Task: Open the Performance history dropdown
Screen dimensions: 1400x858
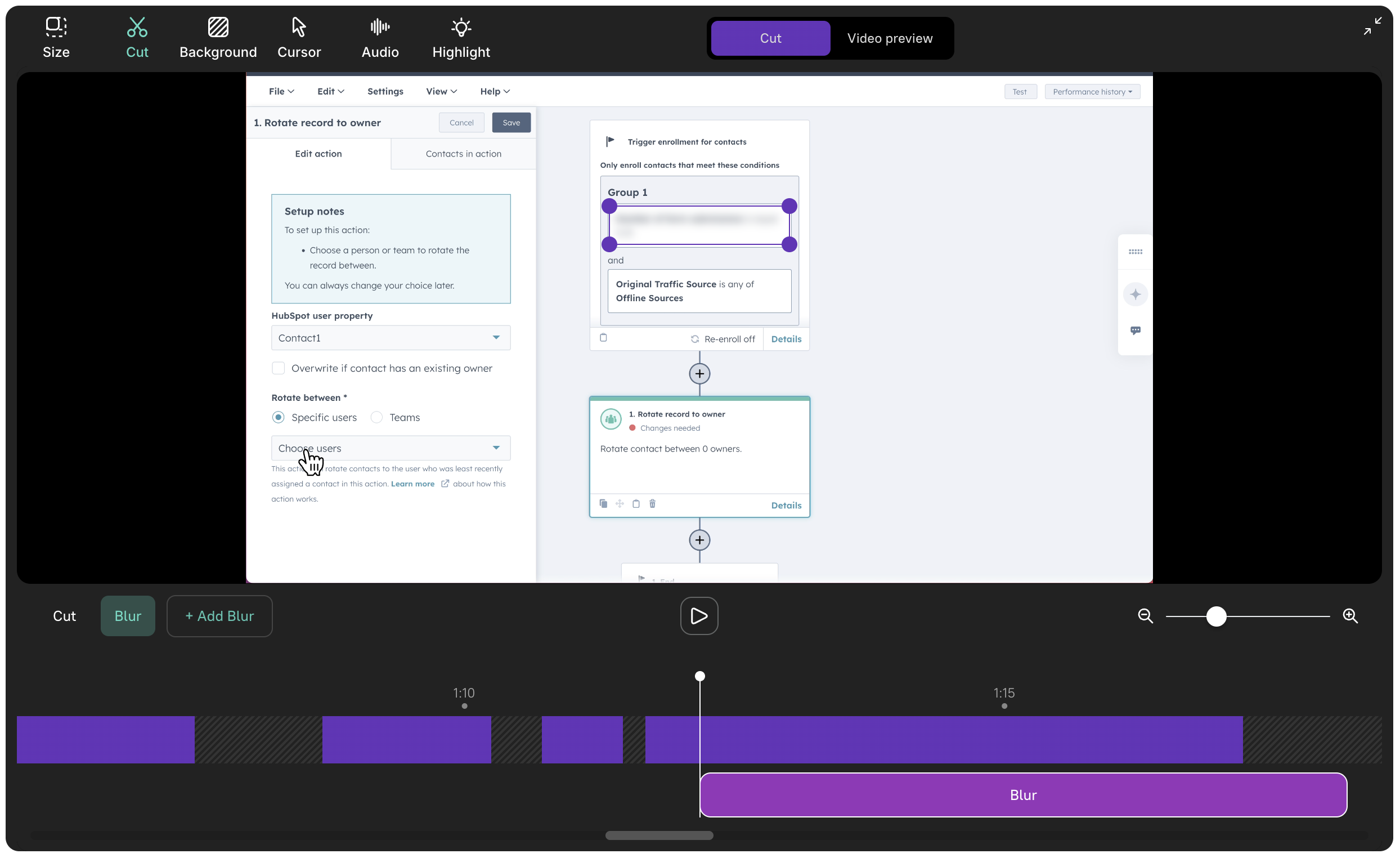Action: tap(1092, 92)
